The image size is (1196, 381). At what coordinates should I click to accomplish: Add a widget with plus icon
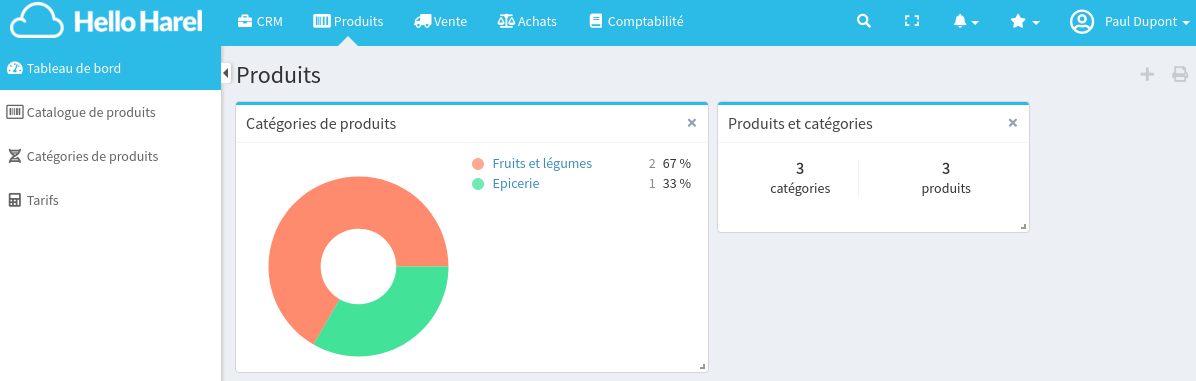[x=1146, y=75]
